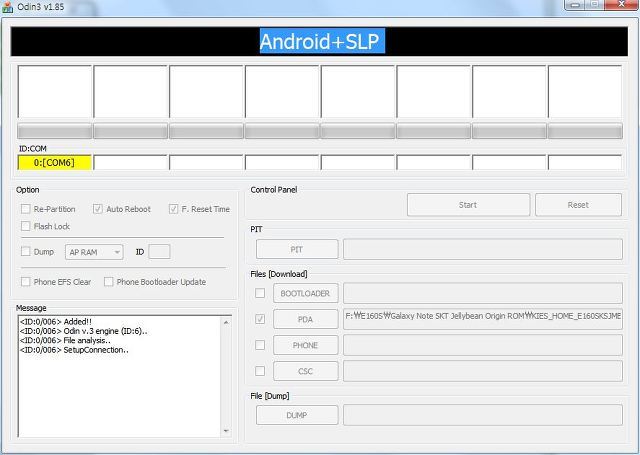Image resolution: width=640 pixels, height=455 pixels.
Task: Click Message log scrollbar up arrow
Action: coord(226,322)
